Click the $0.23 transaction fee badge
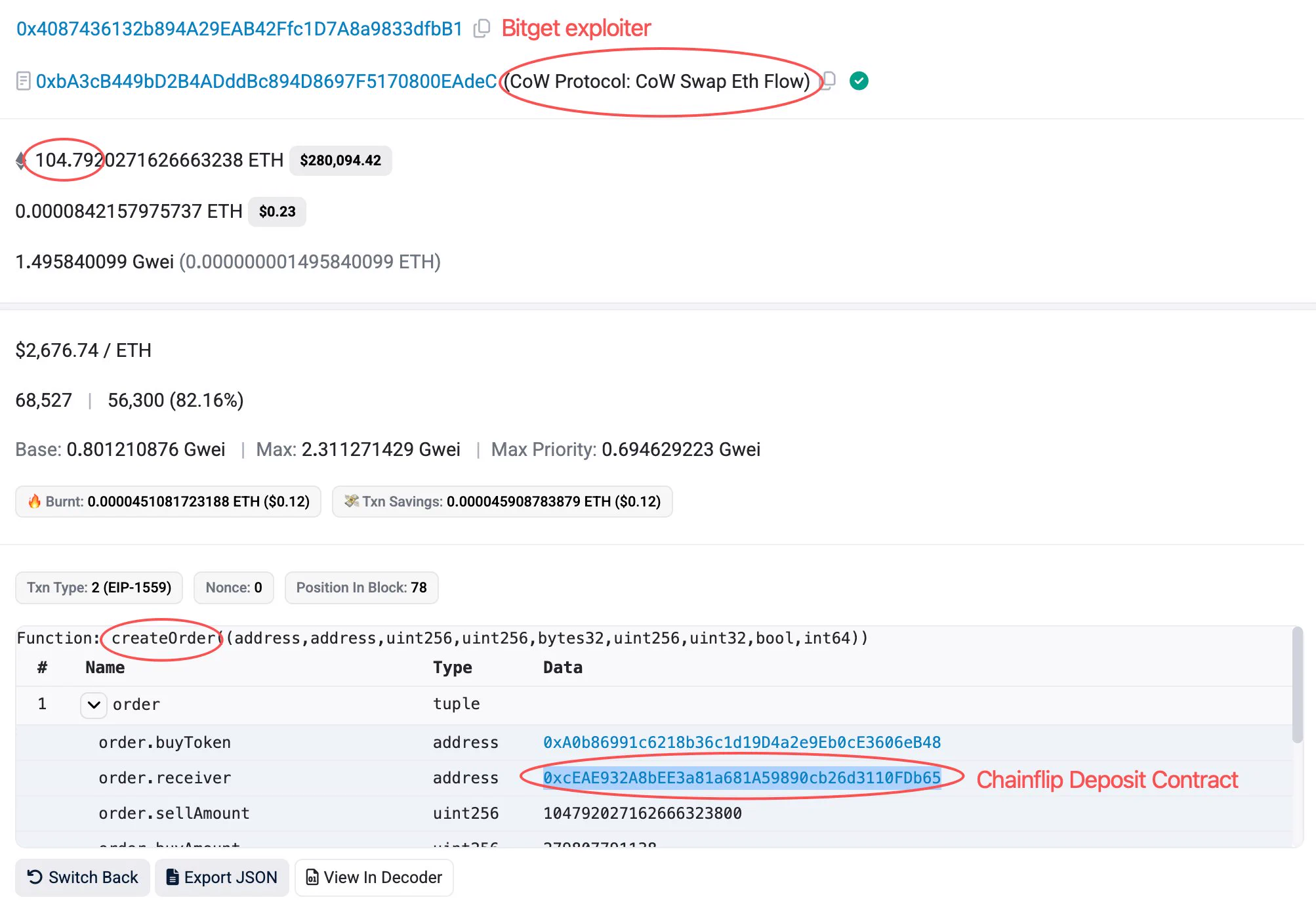Viewport: 1316px width, 908px height. tap(277, 211)
